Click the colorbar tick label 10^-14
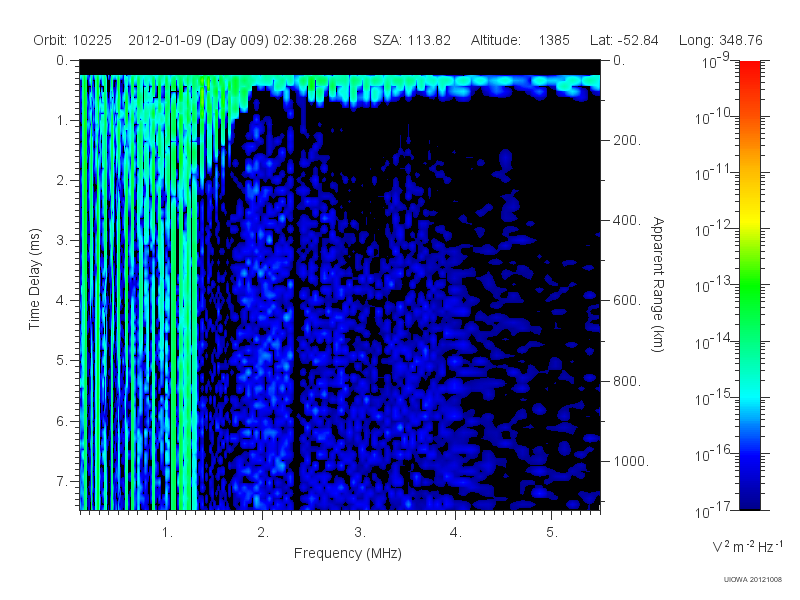800x600 pixels. (715, 343)
